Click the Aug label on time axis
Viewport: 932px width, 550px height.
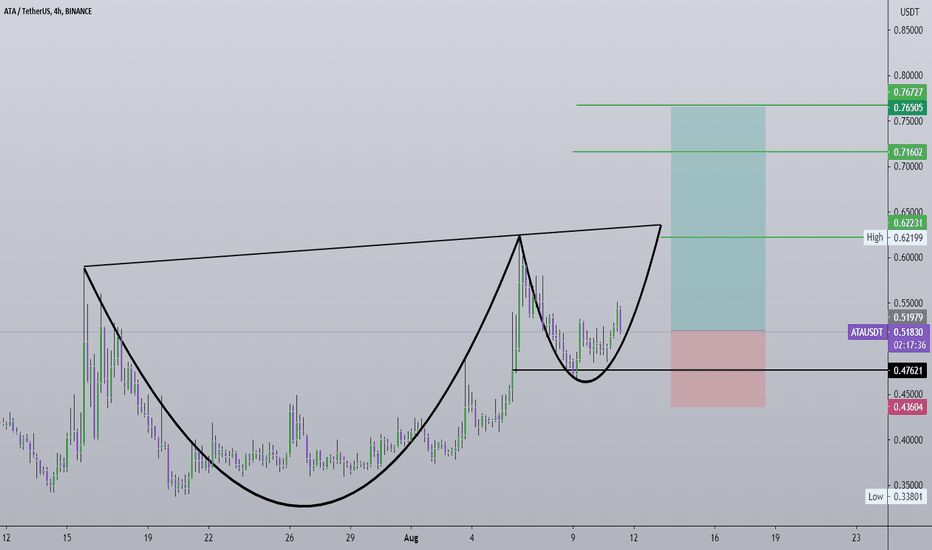click(x=411, y=538)
